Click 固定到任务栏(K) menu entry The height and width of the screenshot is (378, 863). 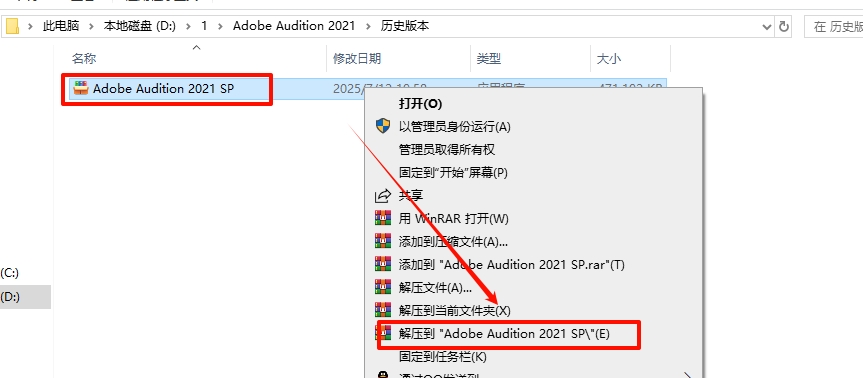point(443,357)
